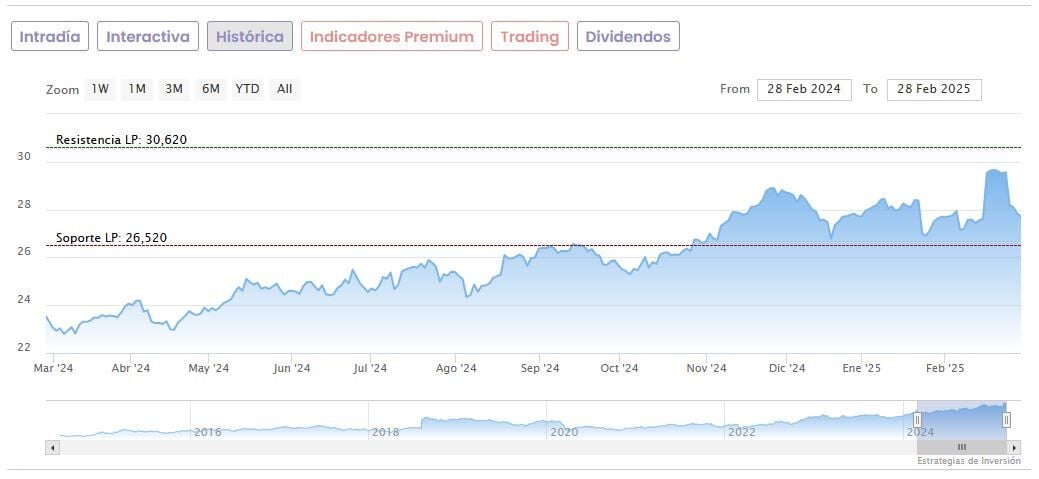Select the Histórica tab

[250, 37]
